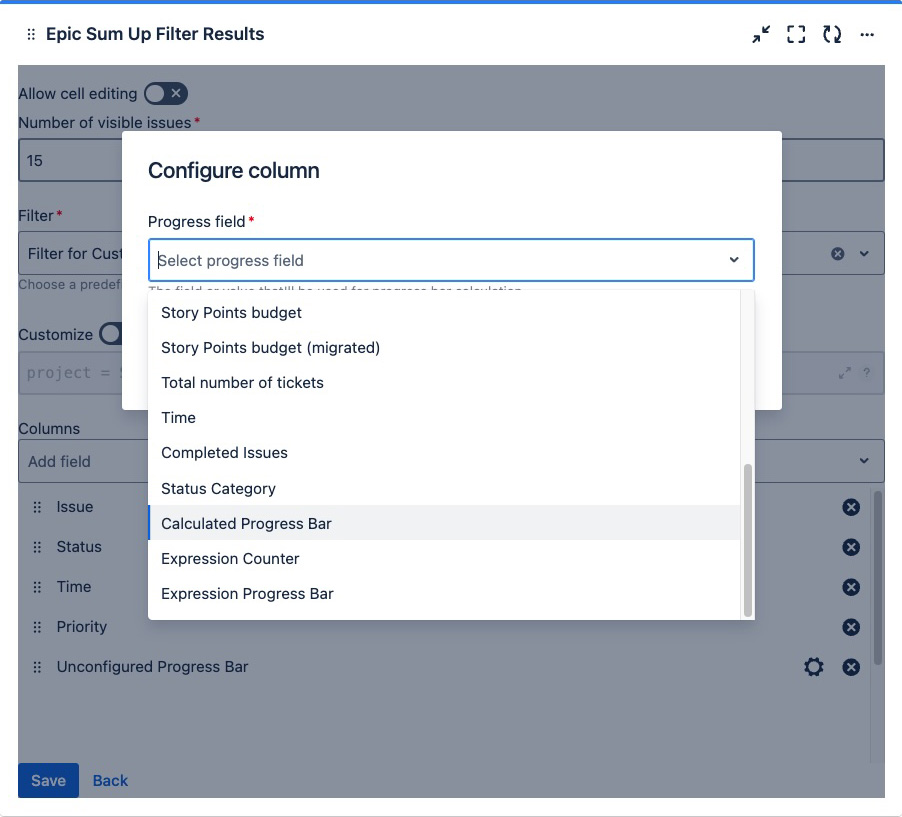Select Calculated Progress Bar option
This screenshot has width=902, height=817.
click(x=246, y=523)
